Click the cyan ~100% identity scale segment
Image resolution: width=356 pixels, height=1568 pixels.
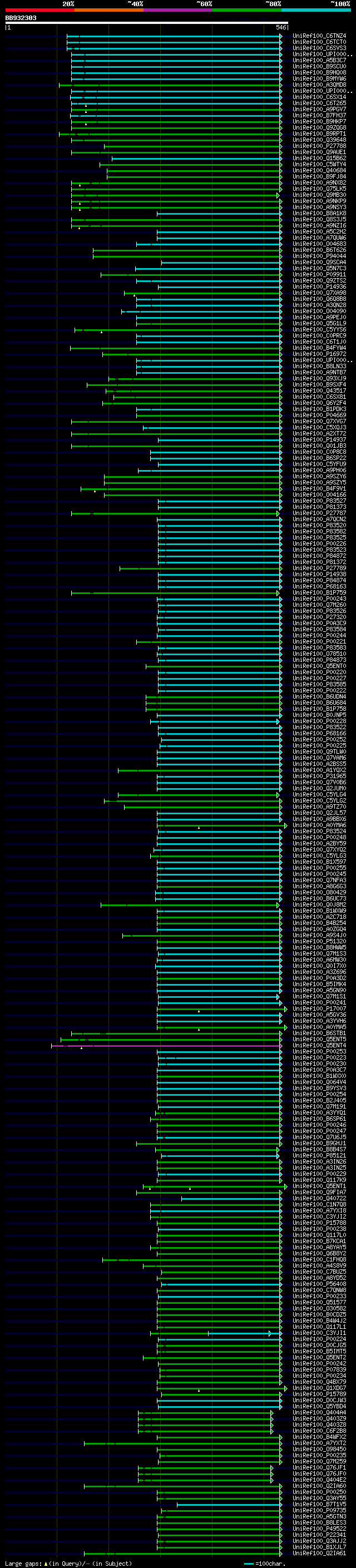point(317,10)
